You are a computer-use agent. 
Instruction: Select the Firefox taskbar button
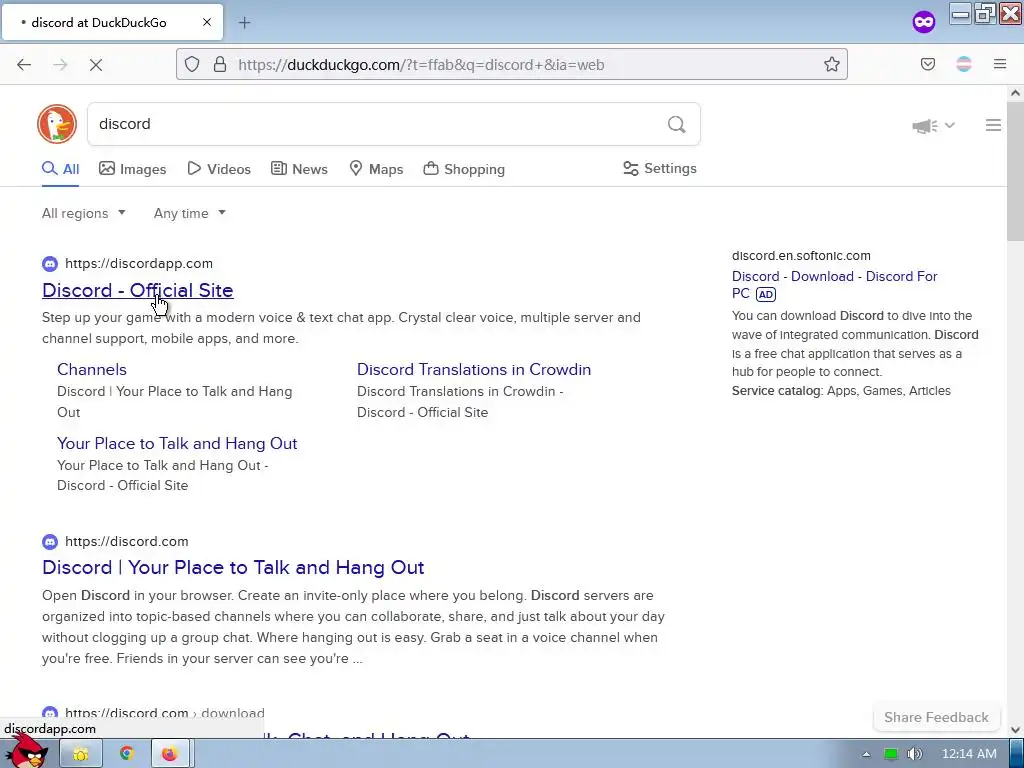(170, 754)
